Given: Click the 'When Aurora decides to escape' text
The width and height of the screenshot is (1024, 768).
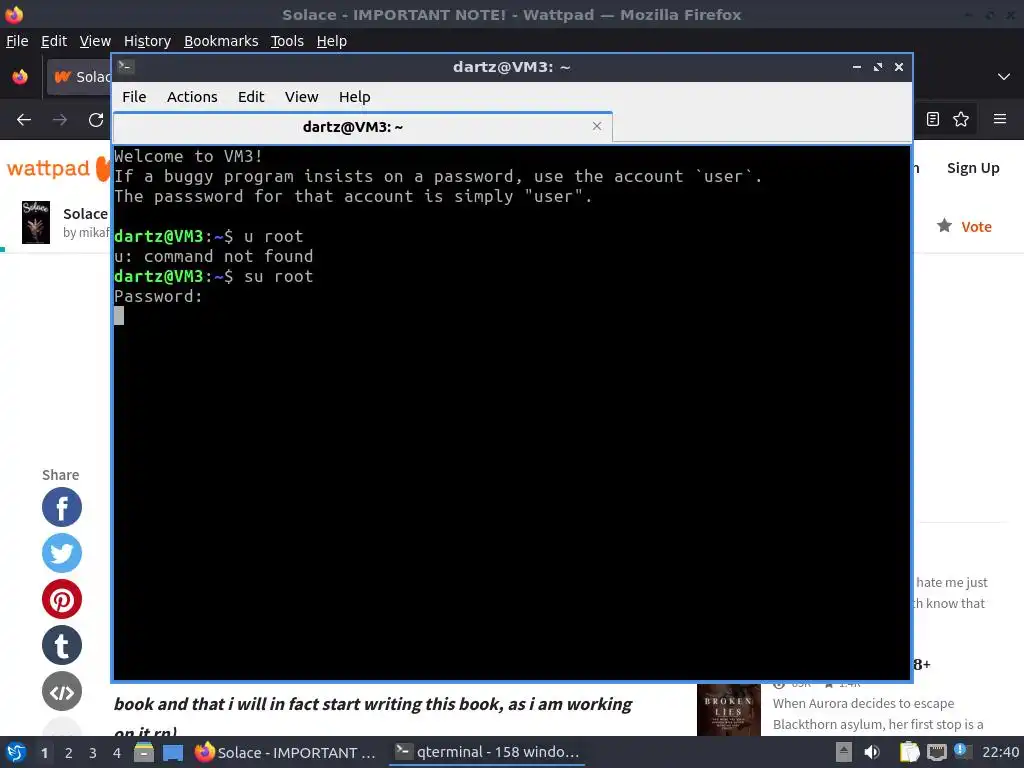Looking at the screenshot, I should 863,703.
